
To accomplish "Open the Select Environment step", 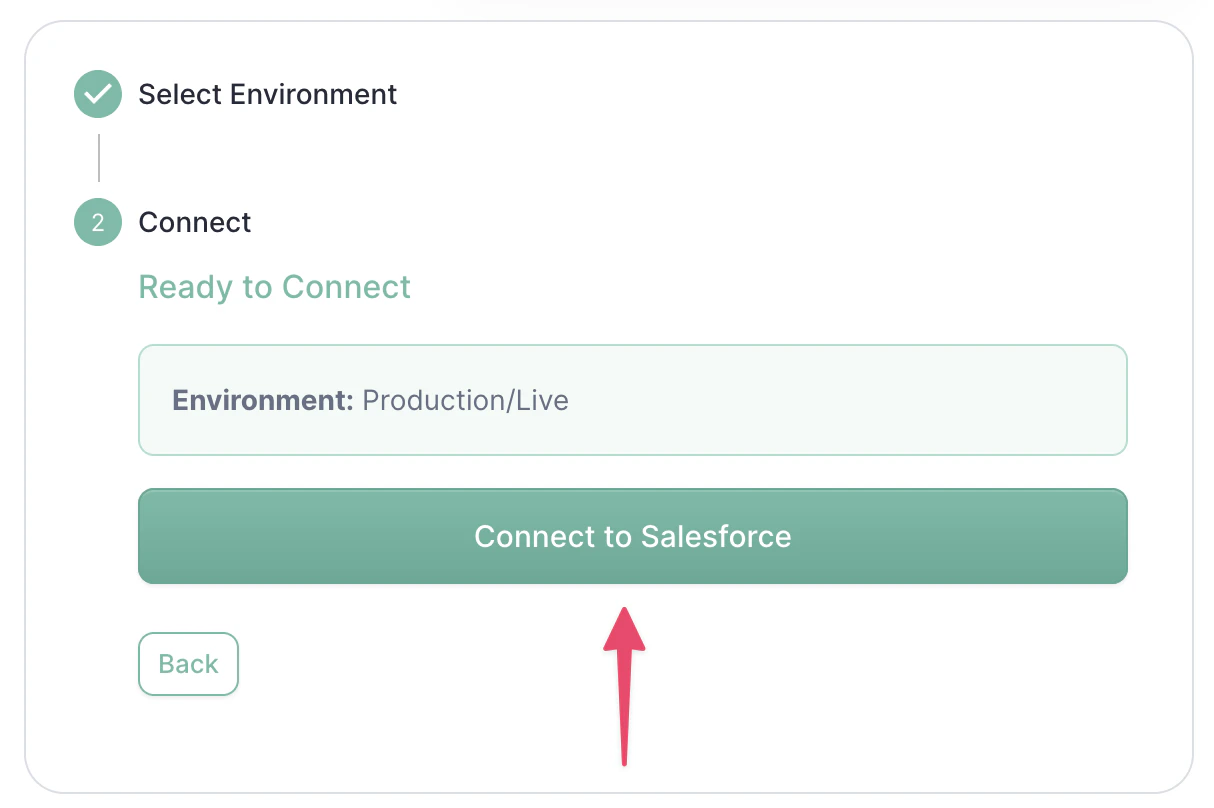I will tap(267, 95).
